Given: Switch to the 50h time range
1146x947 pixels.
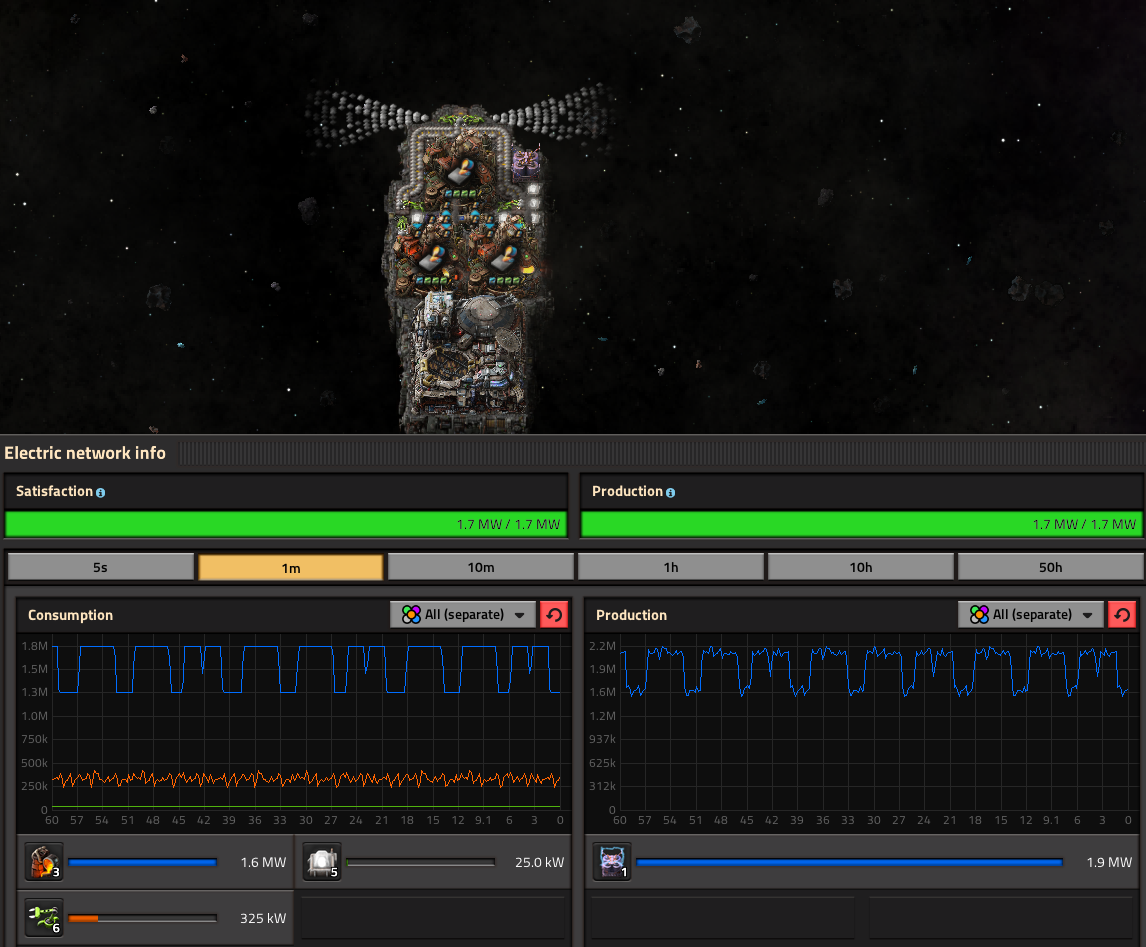Looking at the screenshot, I should [x=1050, y=567].
